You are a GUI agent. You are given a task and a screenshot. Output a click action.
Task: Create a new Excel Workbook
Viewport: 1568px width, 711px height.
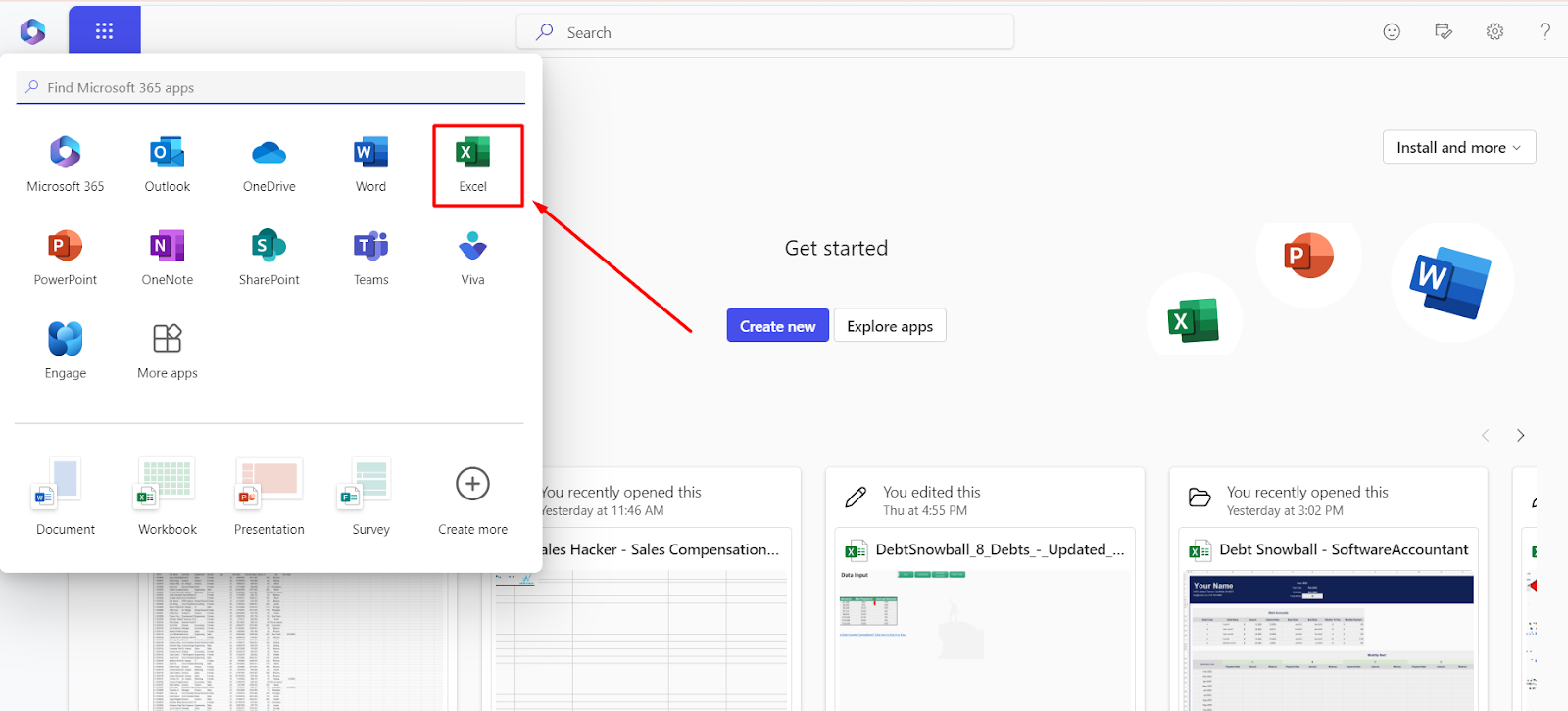coord(168,498)
